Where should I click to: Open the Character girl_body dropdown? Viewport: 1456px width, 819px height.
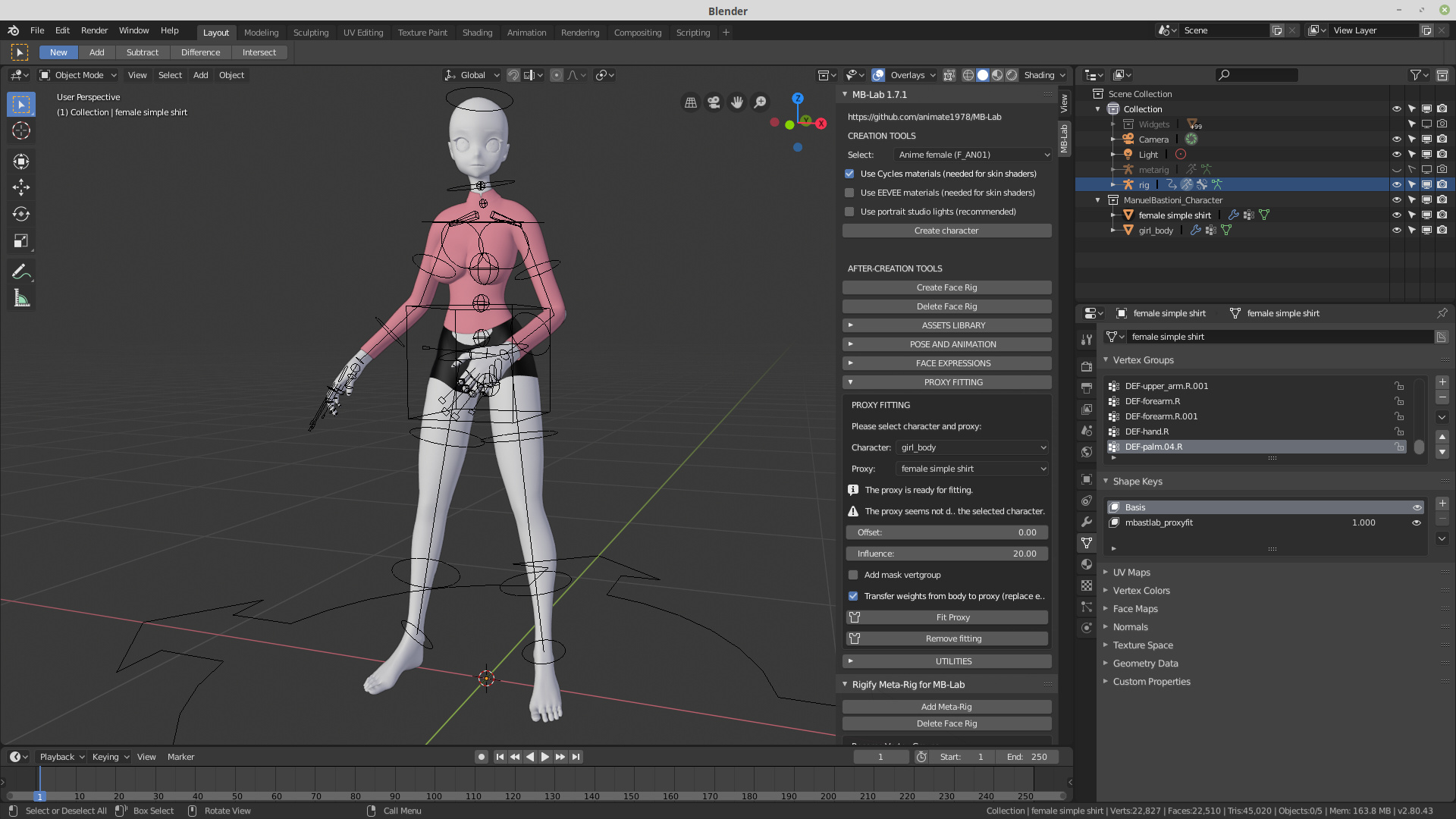[x=972, y=447]
